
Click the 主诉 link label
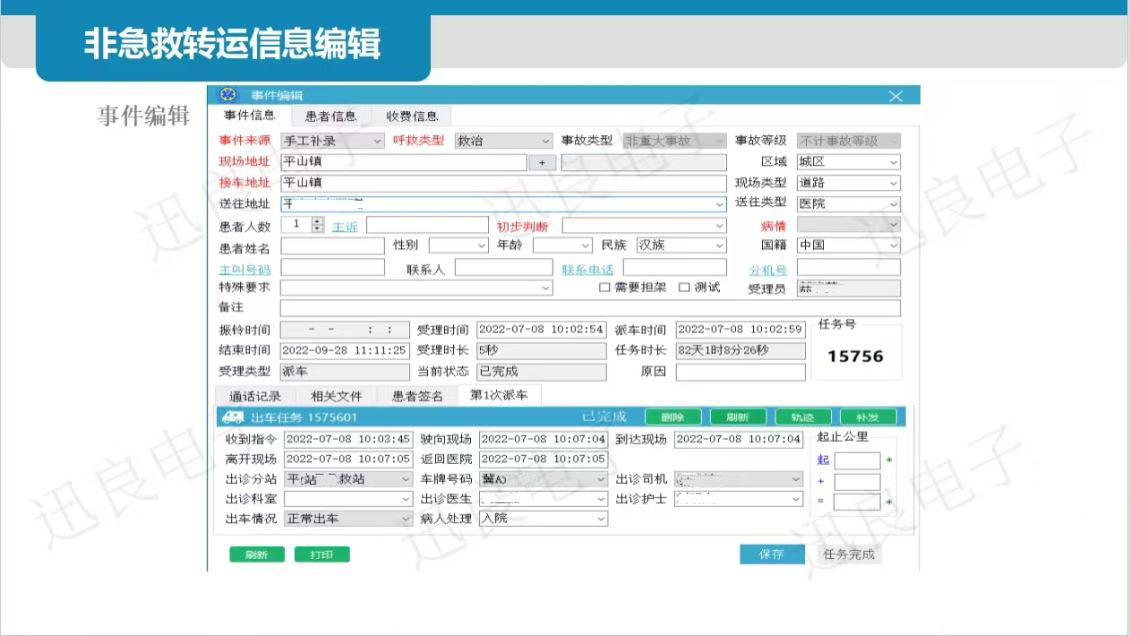click(344, 227)
